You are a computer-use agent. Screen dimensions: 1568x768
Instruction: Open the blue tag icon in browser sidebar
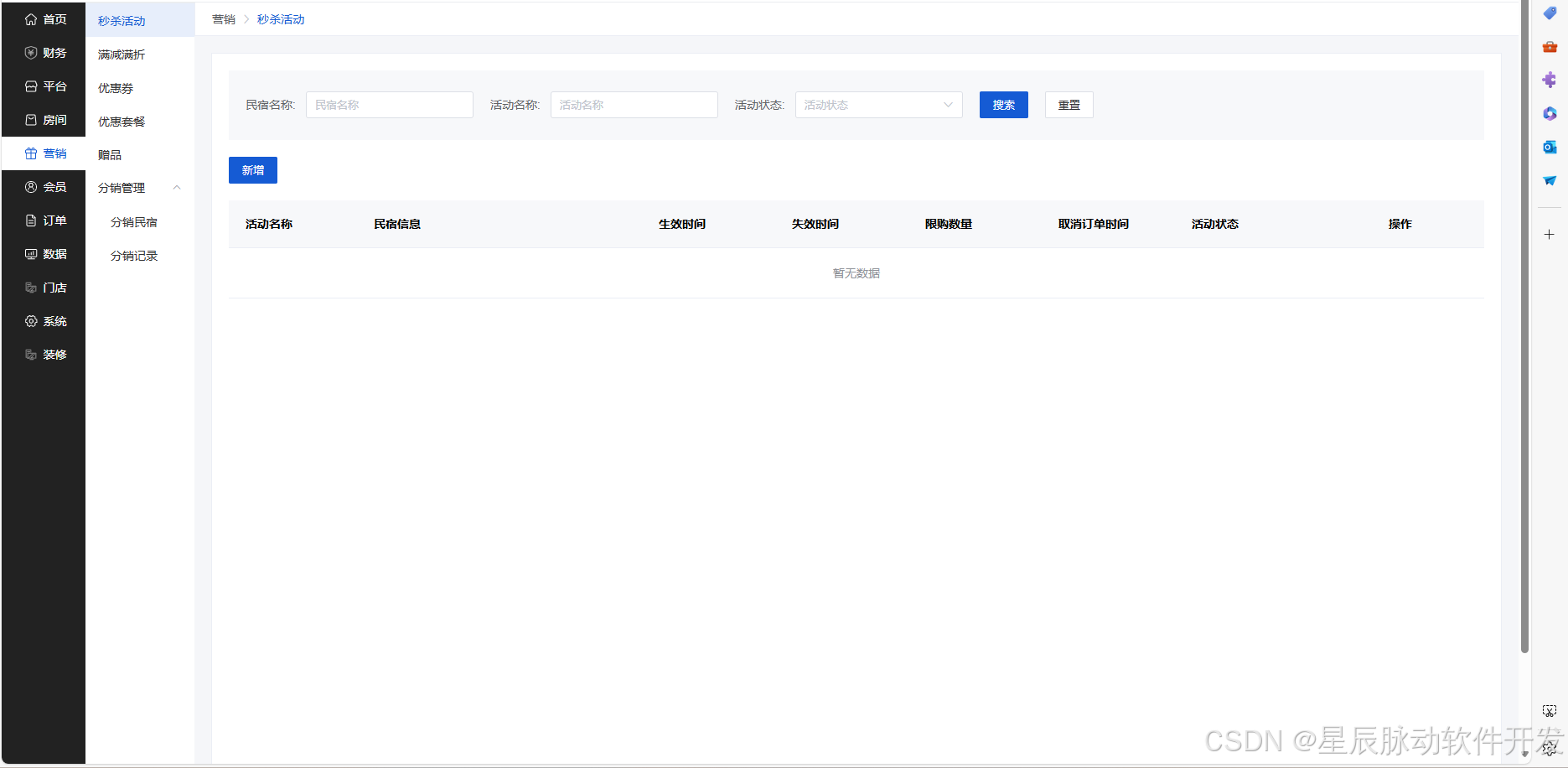[1550, 13]
